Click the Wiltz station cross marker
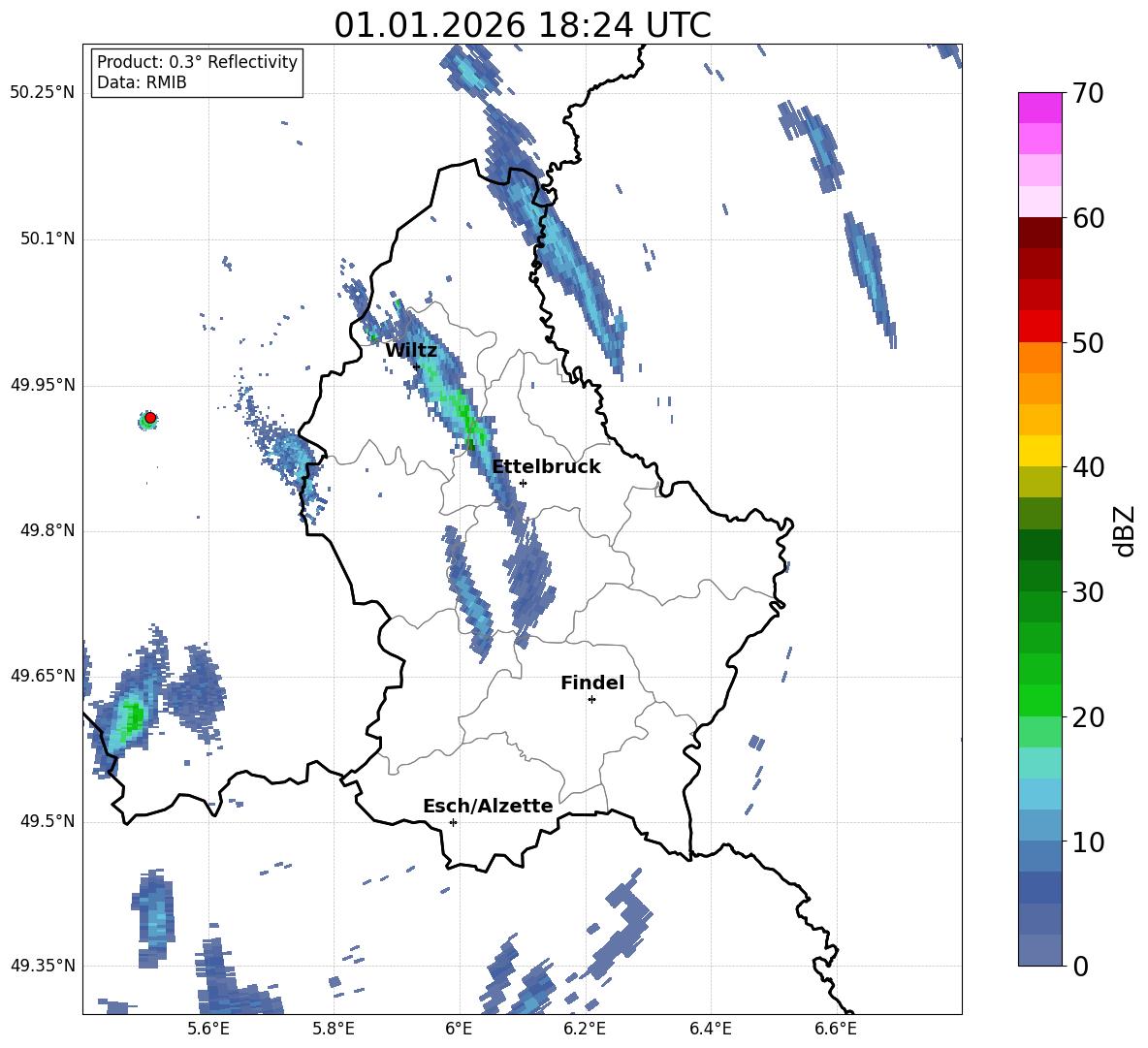The width and height of the screenshot is (1148, 1048). (x=417, y=366)
